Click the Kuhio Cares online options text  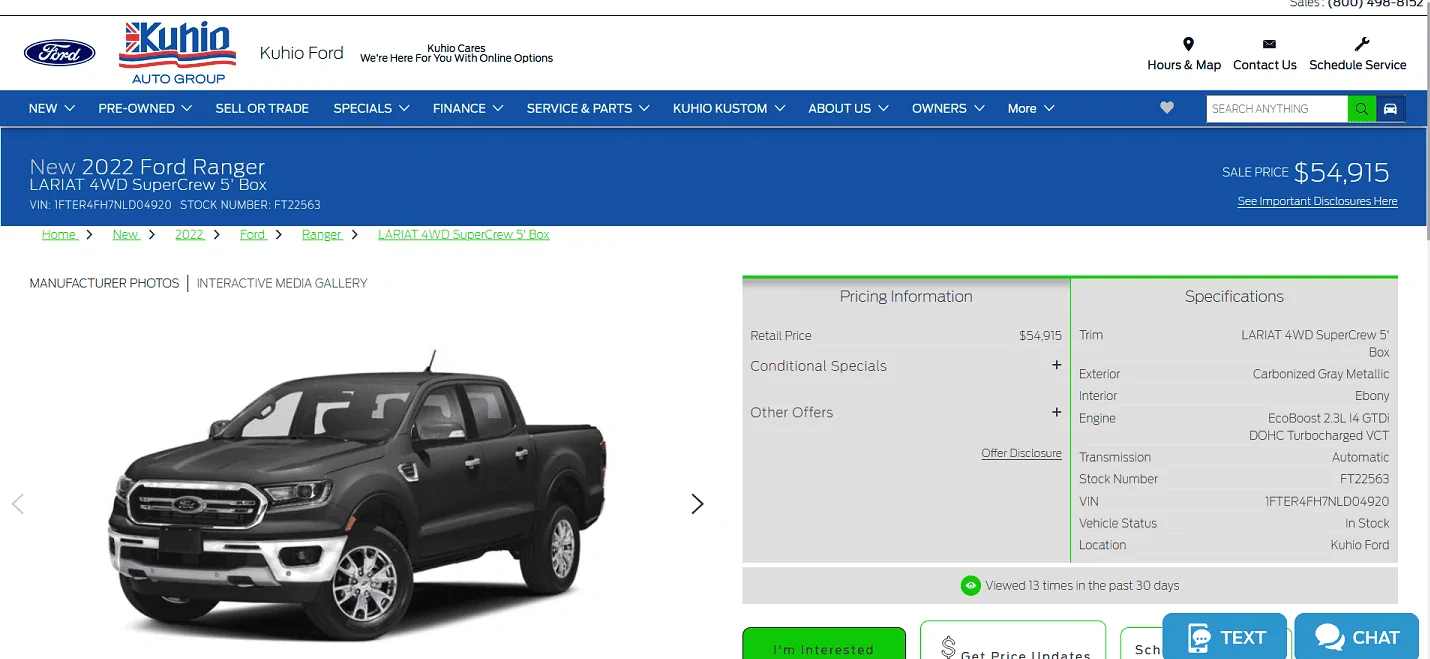[456, 53]
